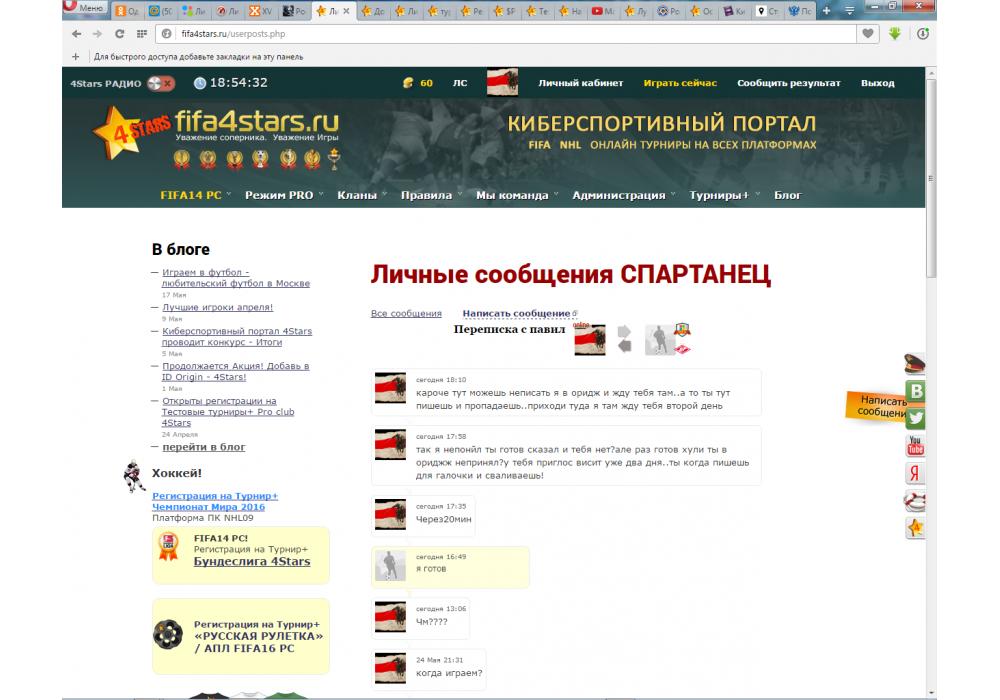This screenshot has height=700, width=1000.
Task: Click the revolver cylinder icon for Русская Рулетка
Action: (168, 635)
